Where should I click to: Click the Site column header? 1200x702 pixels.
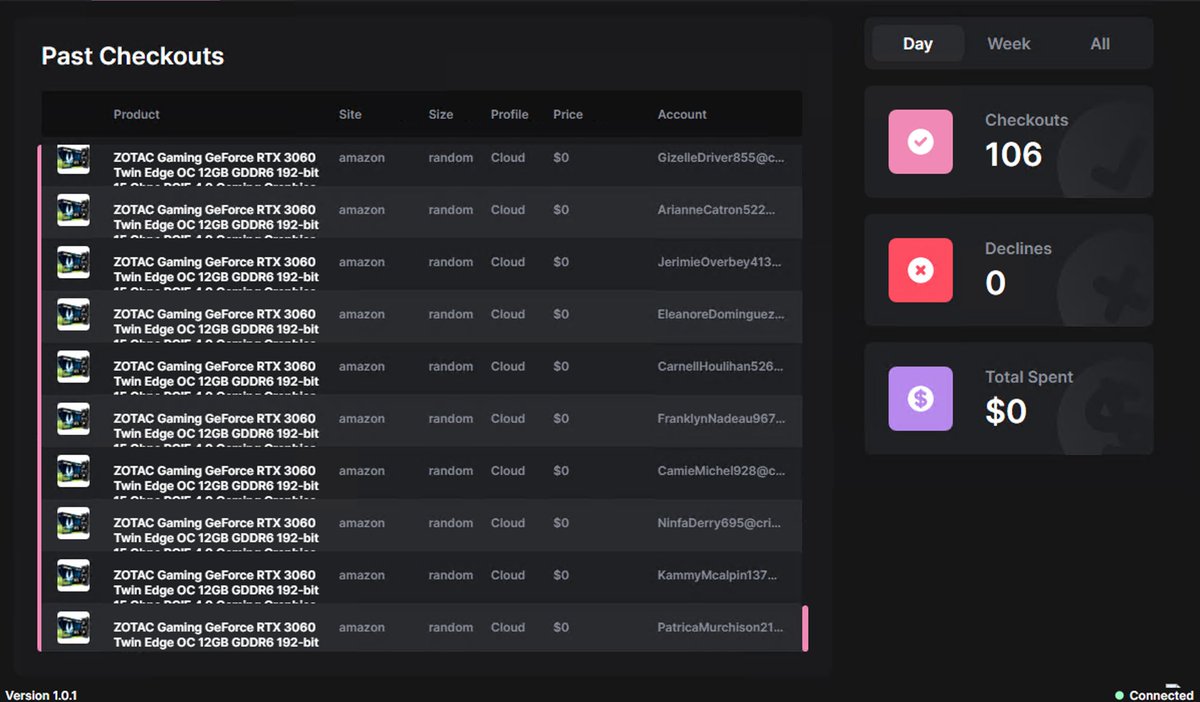350,114
